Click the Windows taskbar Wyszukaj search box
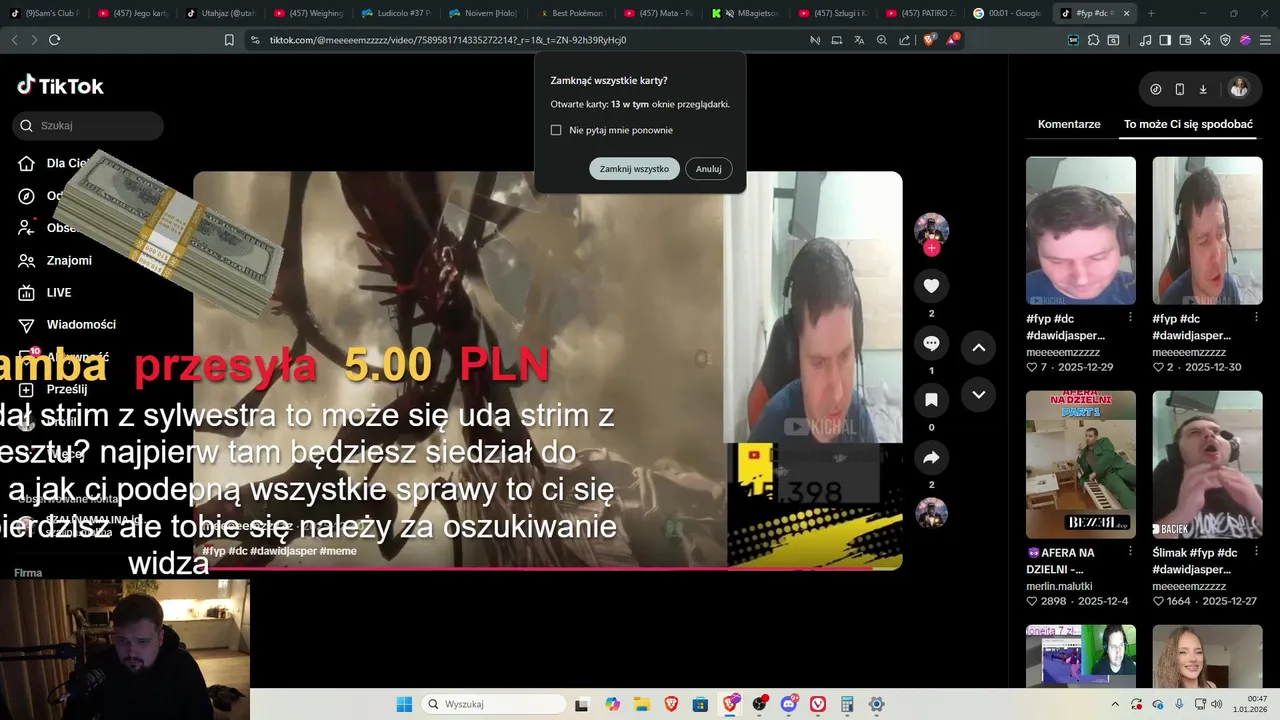 click(x=494, y=704)
